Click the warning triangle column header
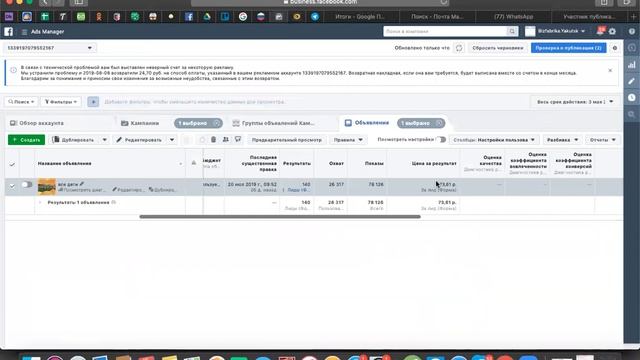Screen dimensions: 640x360 (194, 163)
